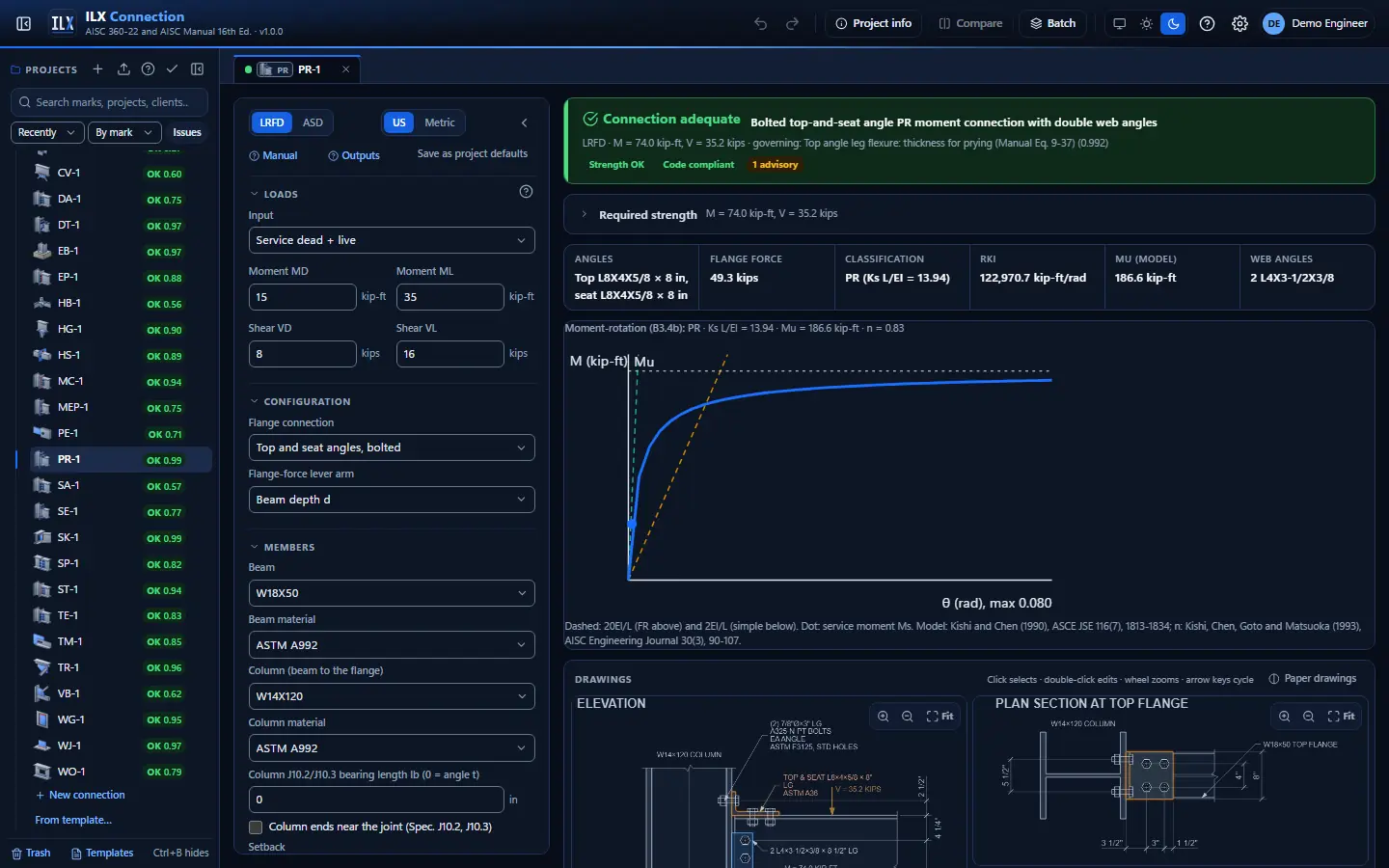Check 'Column ends near the joint' box
Screen dimensions: 1389x868
tap(256, 827)
